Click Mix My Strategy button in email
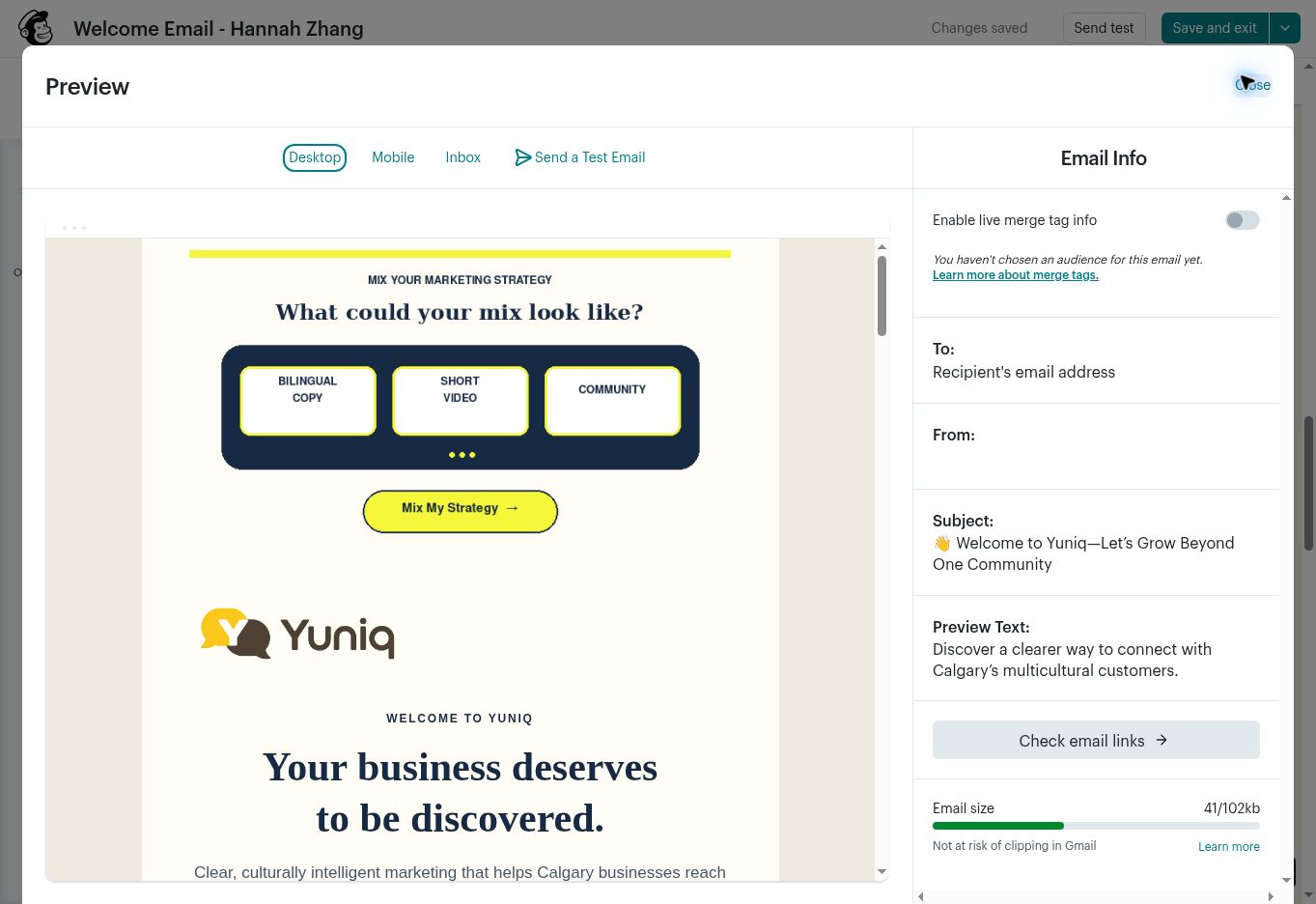The width and height of the screenshot is (1316, 904). pos(461,511)
